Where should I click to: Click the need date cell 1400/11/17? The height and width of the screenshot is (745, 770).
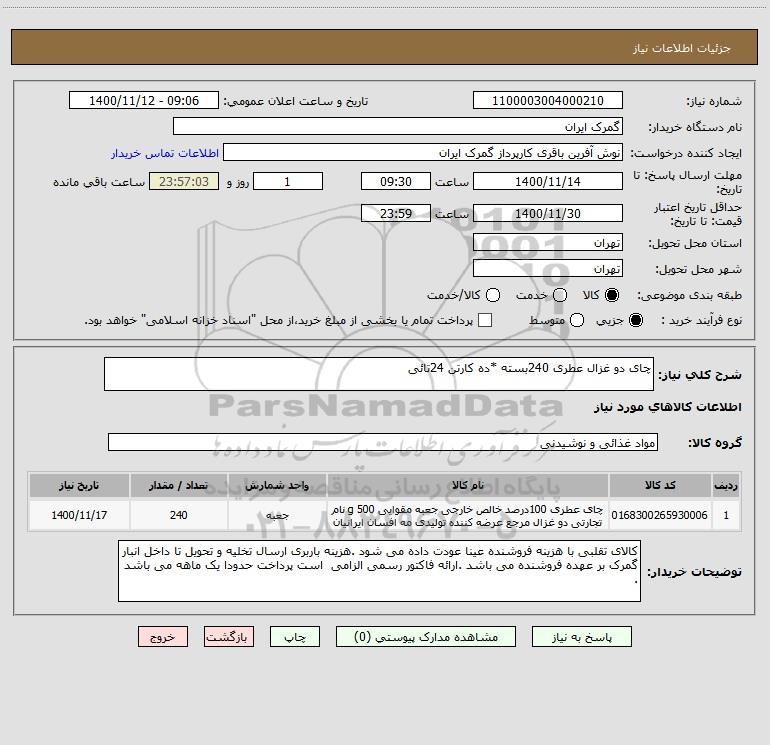tap(79, 515)
